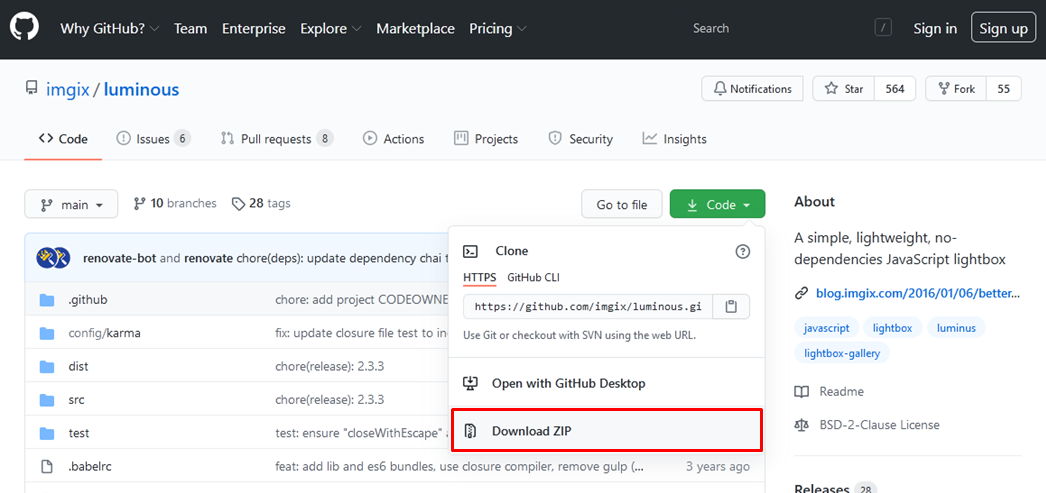The width and height of the screenshot is (1046, 493).
Task: Open the Pull requests tab
Action: [277, 139]
